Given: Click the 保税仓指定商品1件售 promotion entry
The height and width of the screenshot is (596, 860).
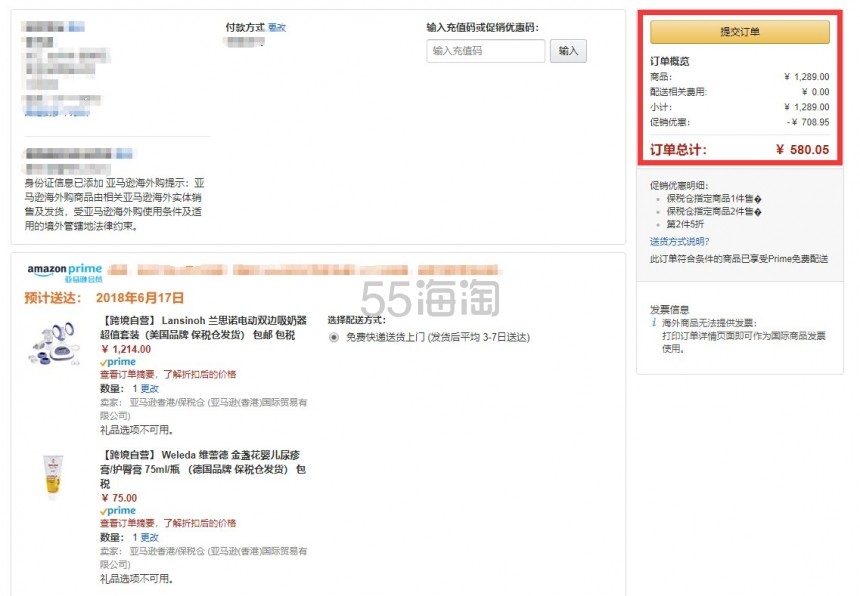Looking at the screenshot, I should click(x=714, y=198).
